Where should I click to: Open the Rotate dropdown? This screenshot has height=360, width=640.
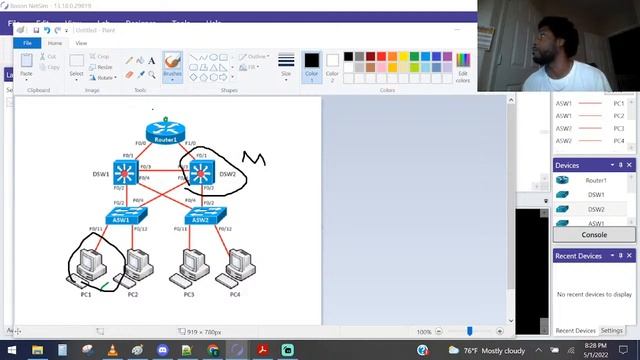pyautogui.click(x=103, y=78)
